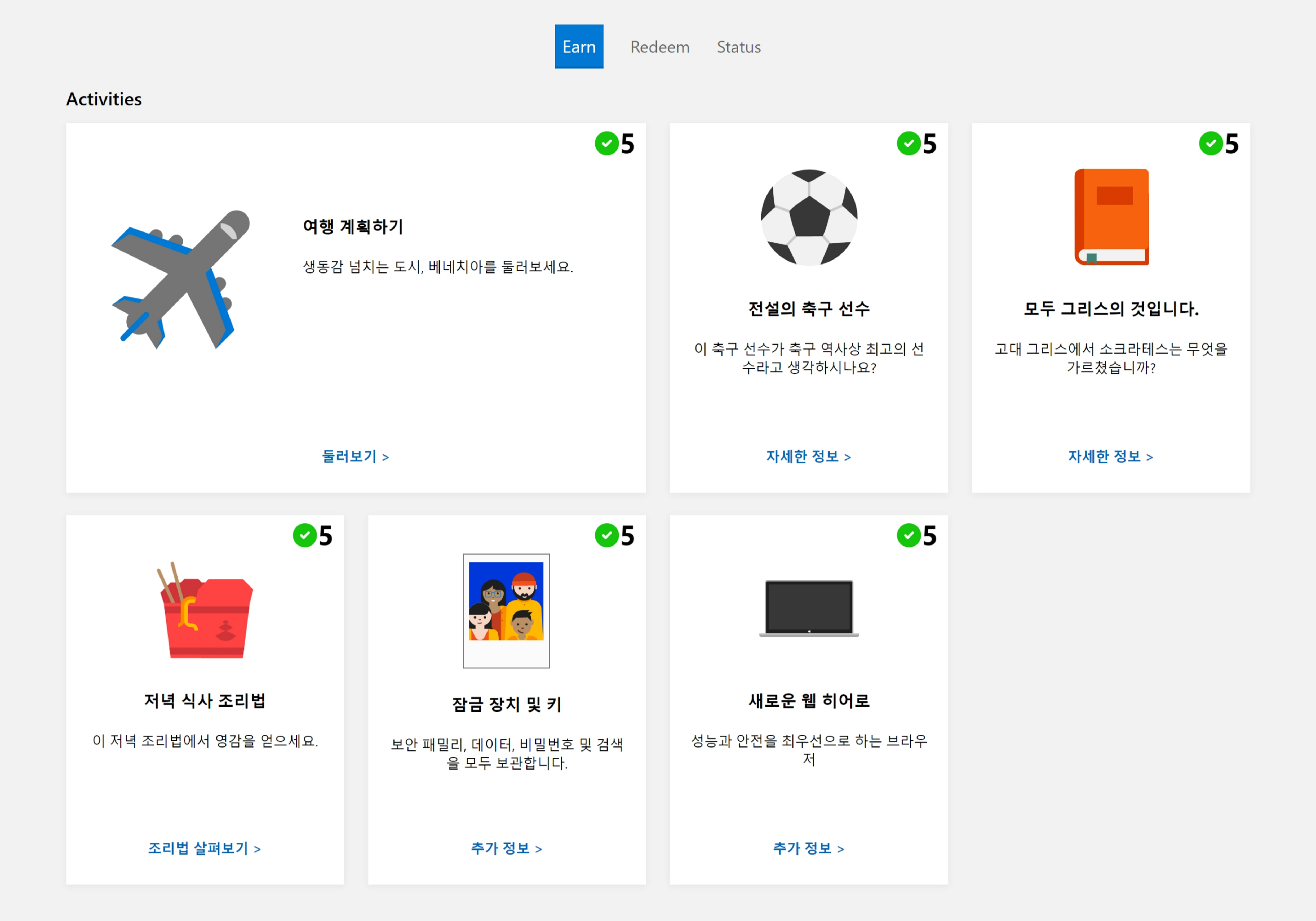Click the soccer ball icon
Screen dimensions: 1316x921
[x=809, y=218]
